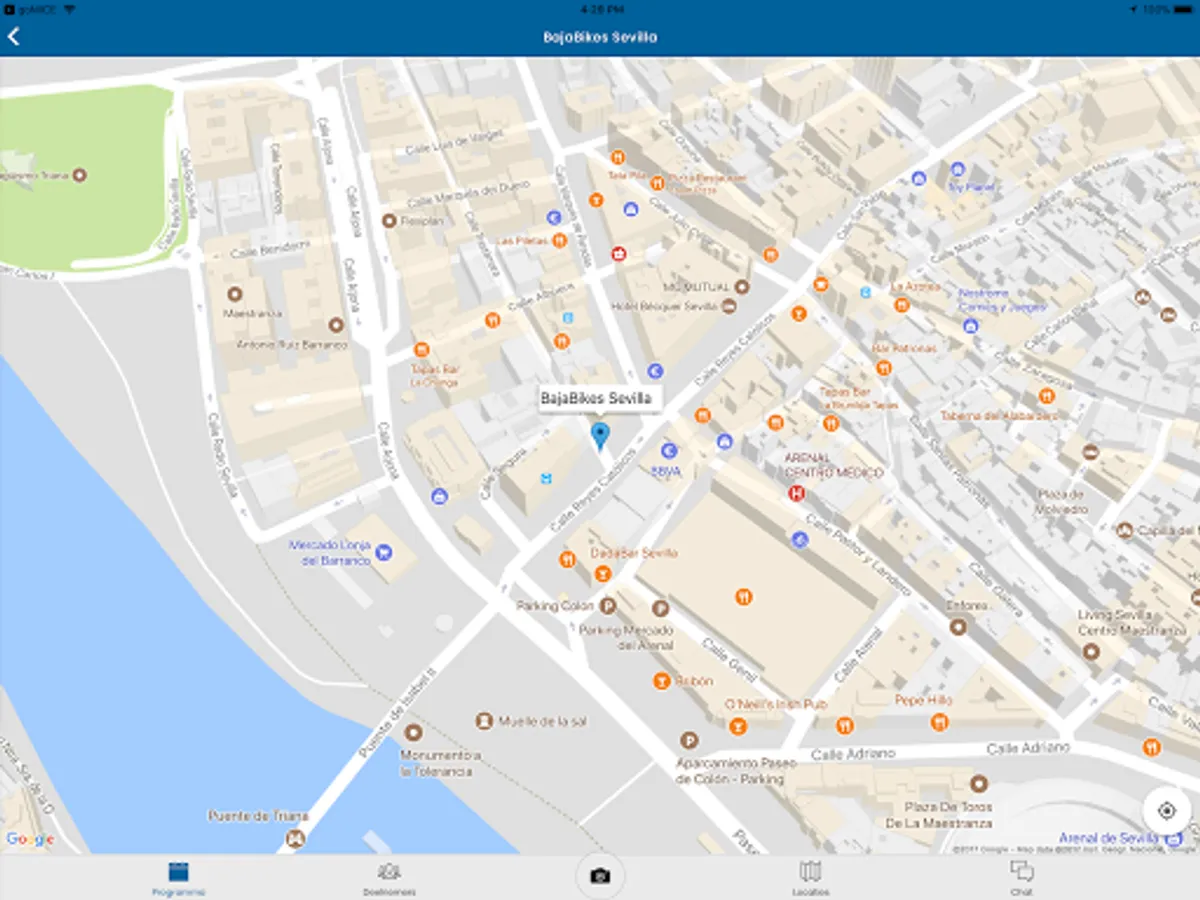Screen dimensions: 1200x900
Task: Select Plaza De Toros De La Maestranza marker
Action: 979,784
